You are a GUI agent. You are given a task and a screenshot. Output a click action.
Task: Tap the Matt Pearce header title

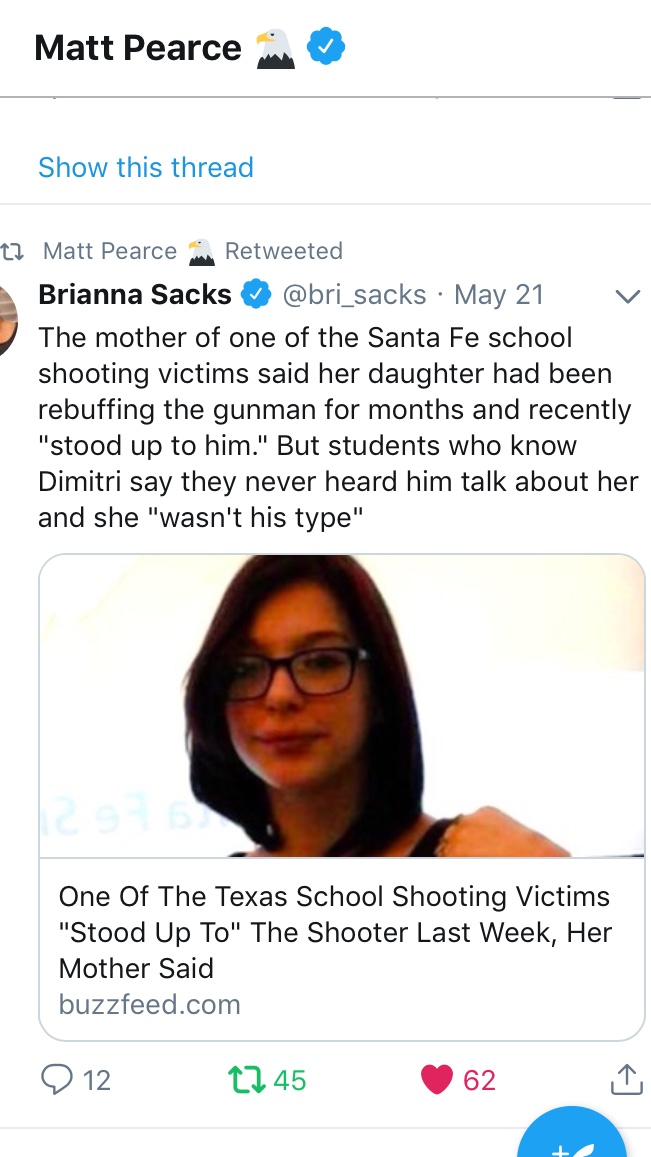[137, 48]
